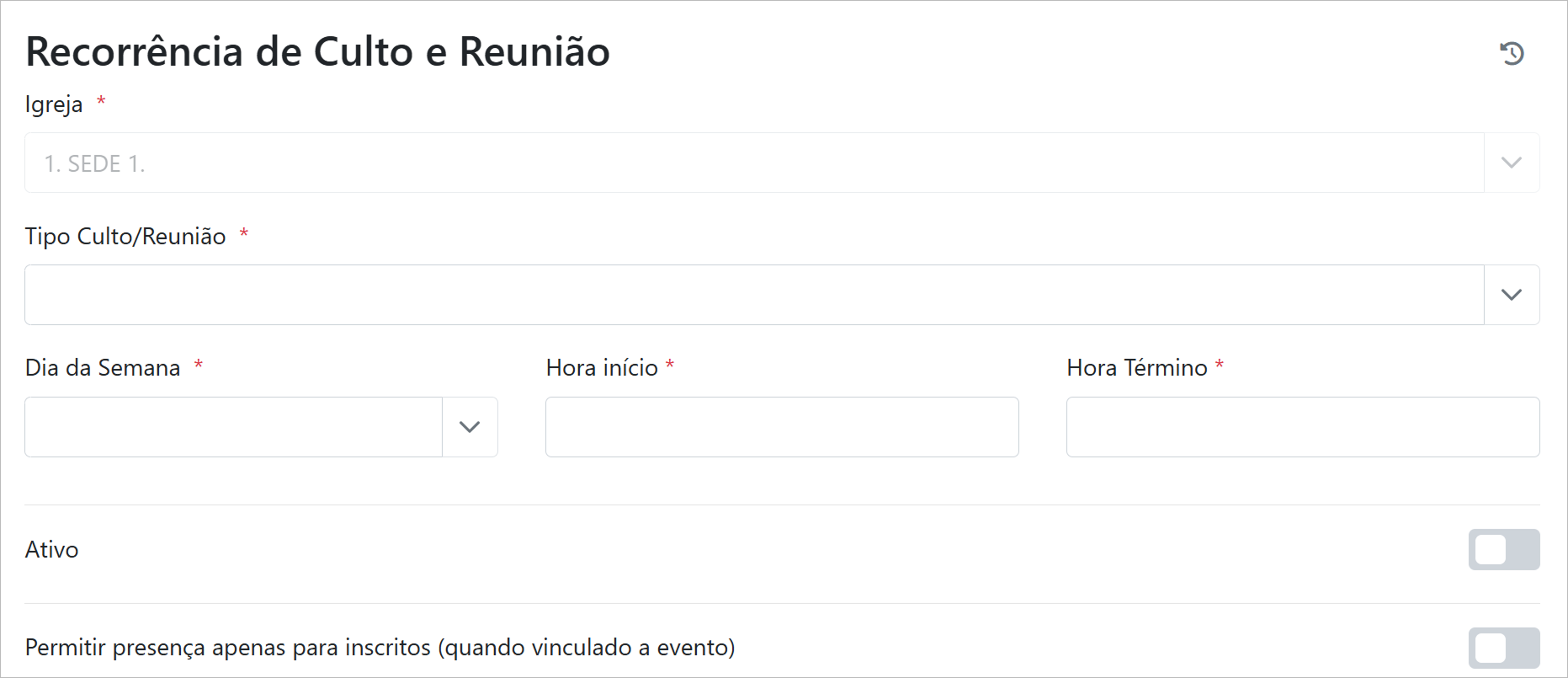Screen dimensions: 1568x678
Task: Open the Dia da Semana select box
Action: (x=233, y=427)
